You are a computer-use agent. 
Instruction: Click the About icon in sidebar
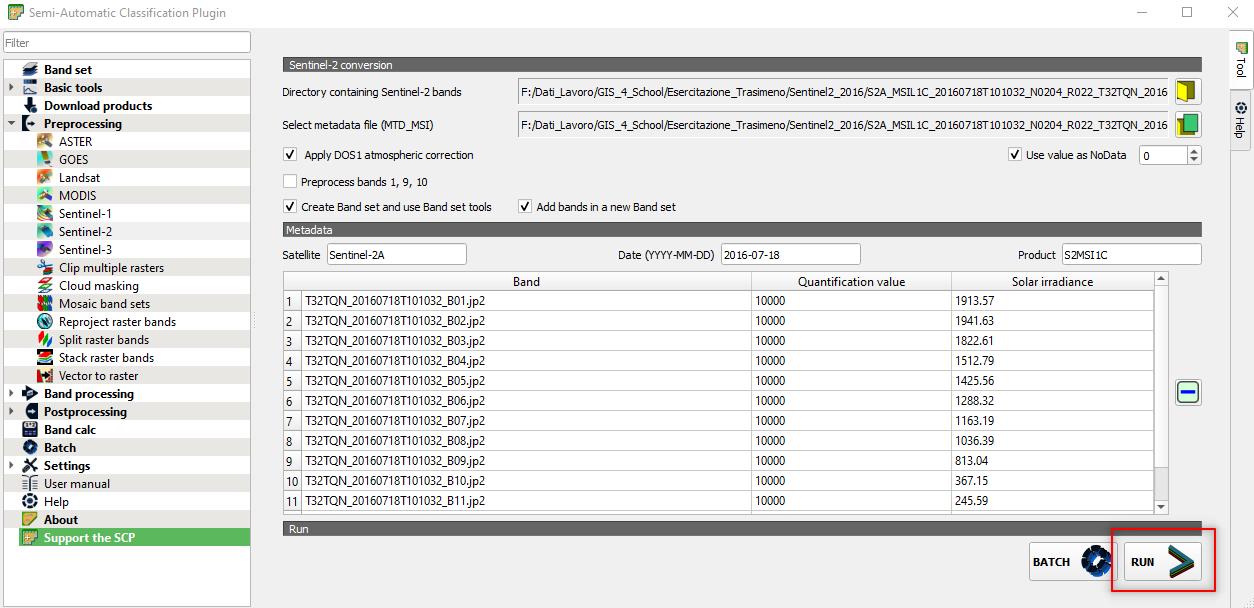[30, 520]
